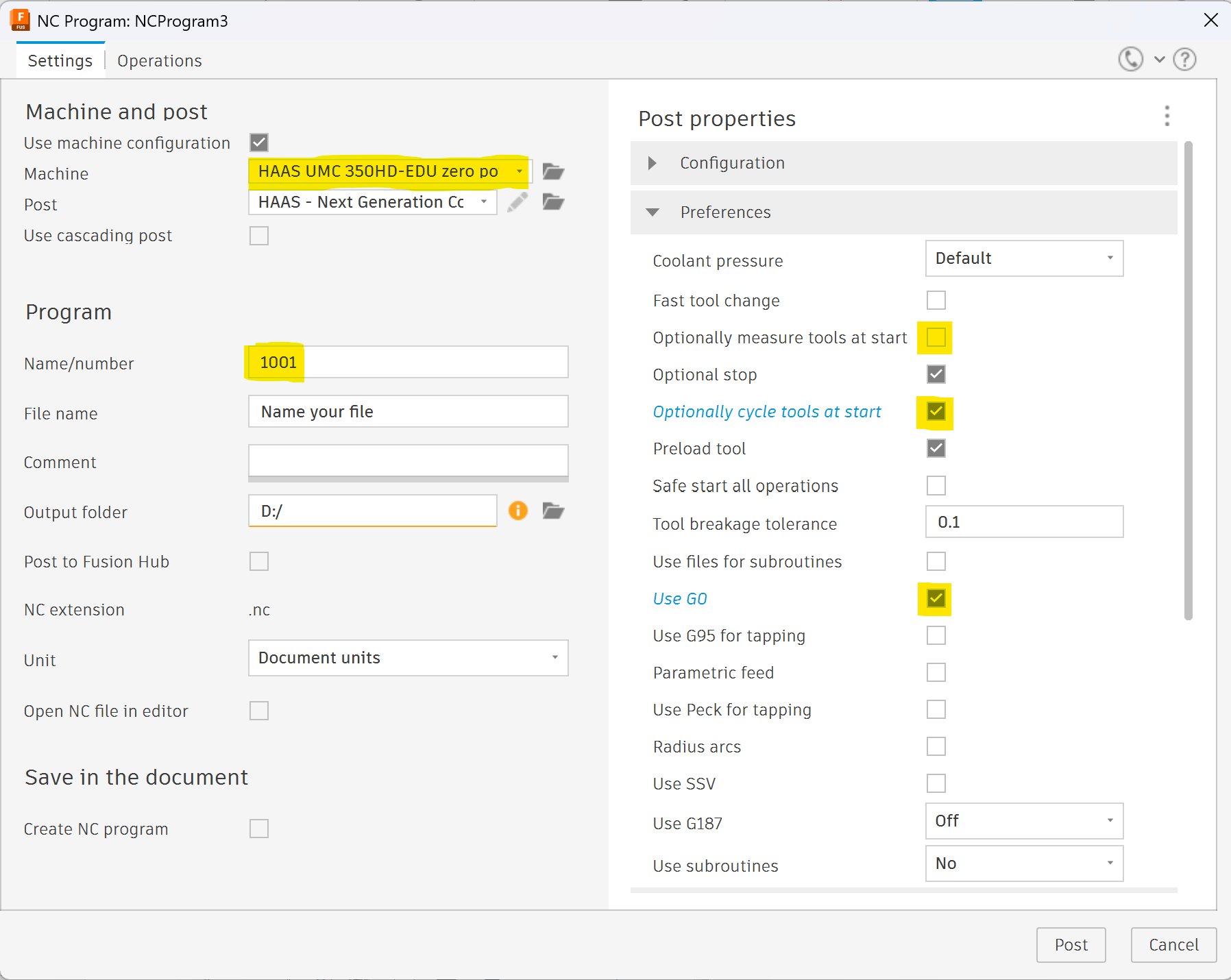Expand the Configuration section

pyautogui.click(x=653, y=163)
